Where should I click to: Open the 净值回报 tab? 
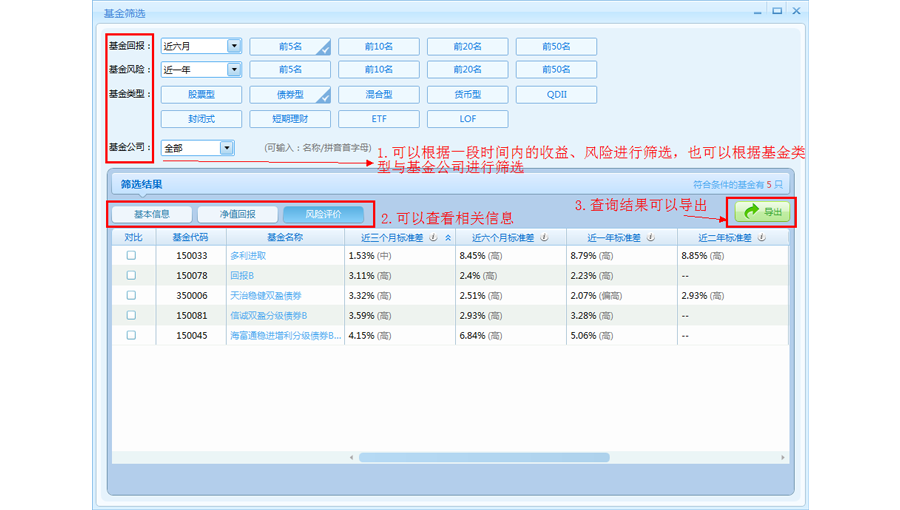tap(237, 215)
